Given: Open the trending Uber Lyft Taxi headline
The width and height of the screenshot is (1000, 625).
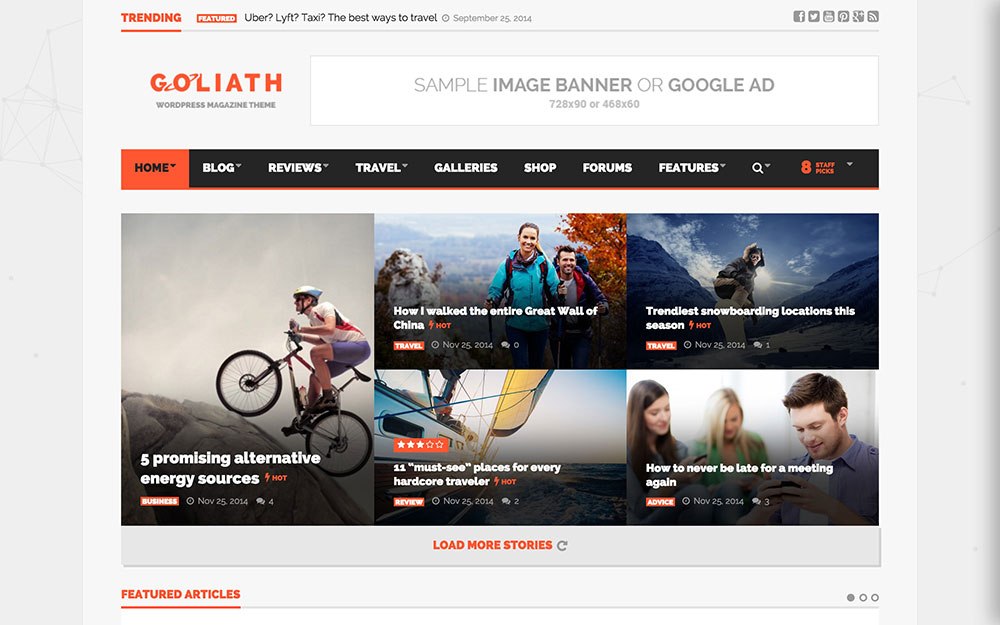Looking at the screenshot, I should pyautogui.click(x=341, y=18).
